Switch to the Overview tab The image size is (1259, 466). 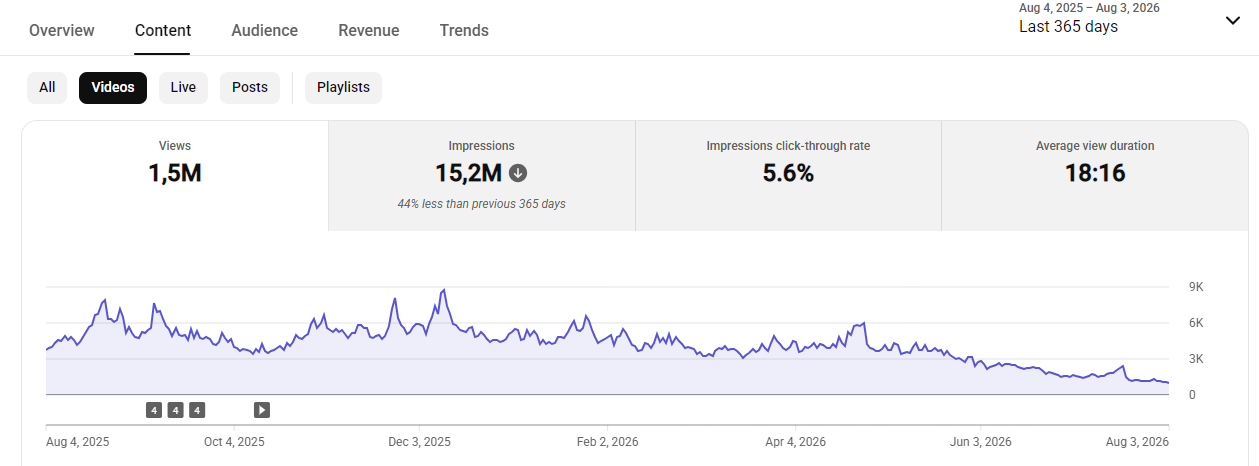click(x=62, y=30)
